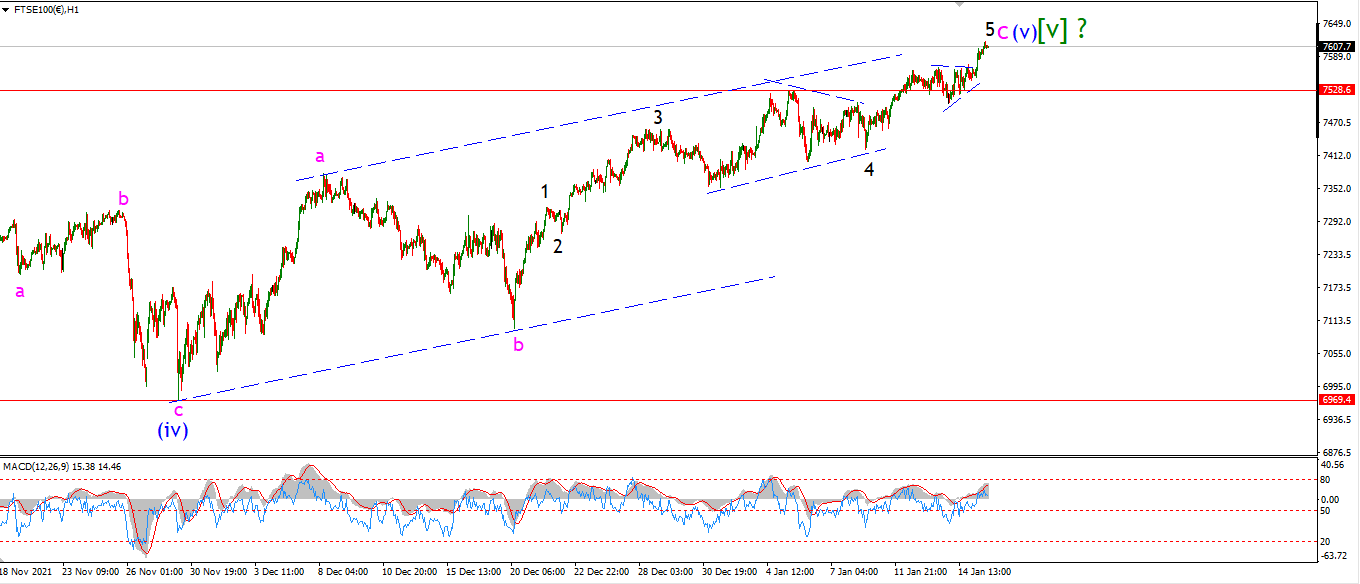
Task: Select the current price 7607.7 tag
Action: [1338, 46]
